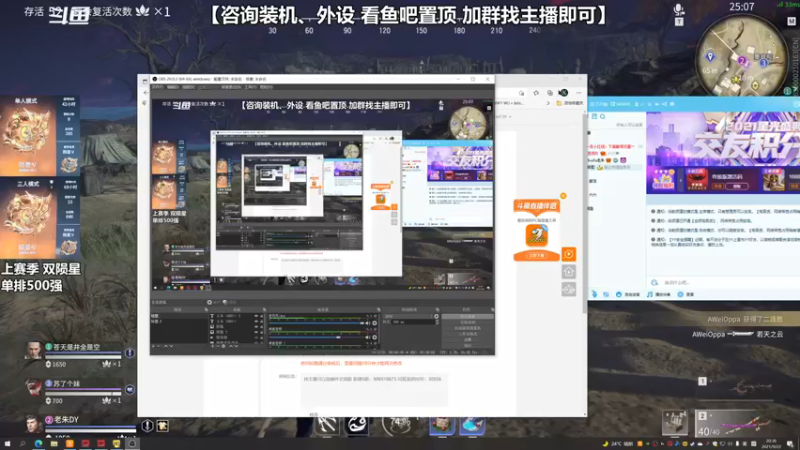Open the 游戏收藏夹 favorites folder
Viewport: 800px width, 450px height.
coord(570,103)
